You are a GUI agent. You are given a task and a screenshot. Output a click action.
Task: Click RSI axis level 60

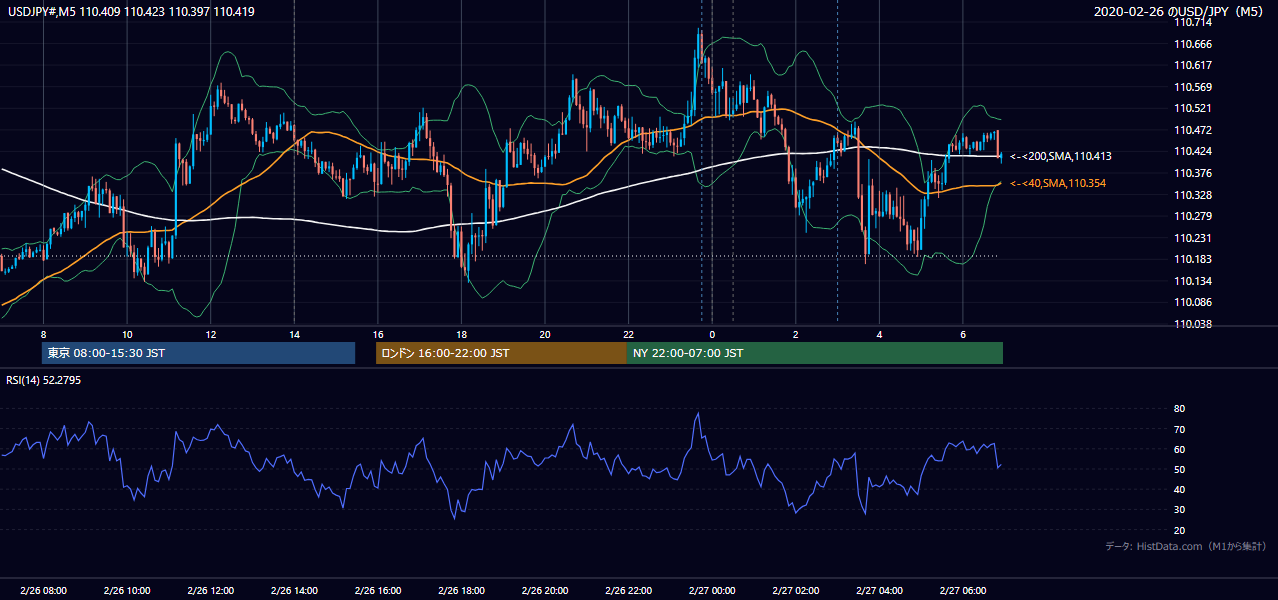[1179, 449]
